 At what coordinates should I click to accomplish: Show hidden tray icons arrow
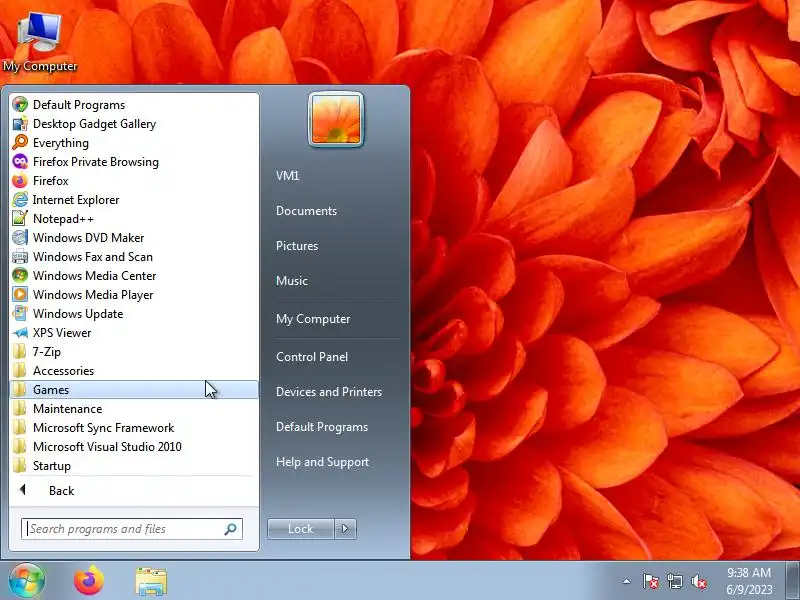[627, 581]
